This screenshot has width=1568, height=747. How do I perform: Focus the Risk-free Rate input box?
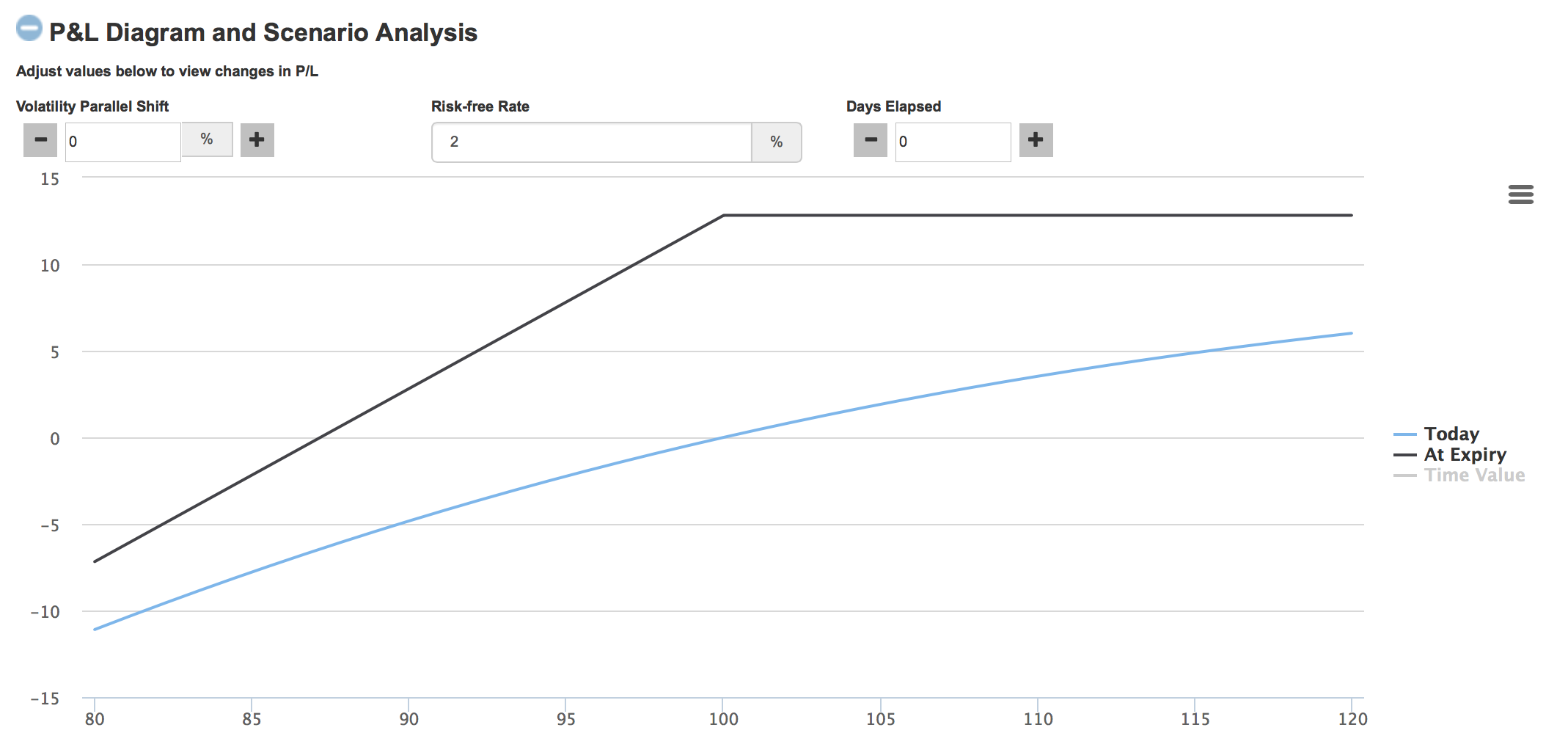[592, 142]
